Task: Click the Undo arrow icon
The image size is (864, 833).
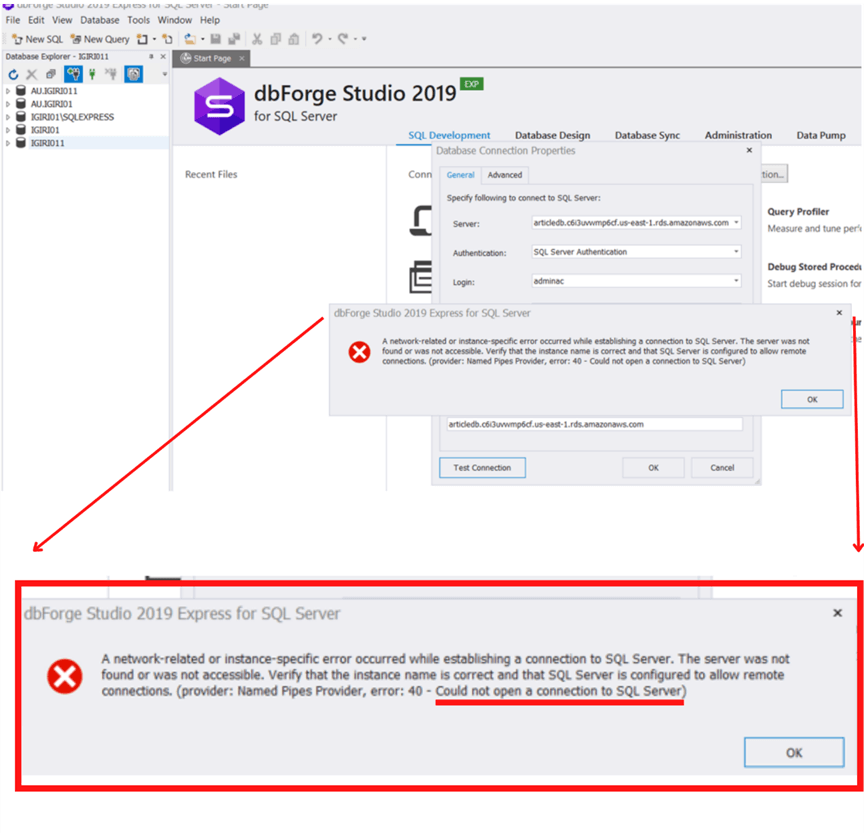Action: click(317, 39)
